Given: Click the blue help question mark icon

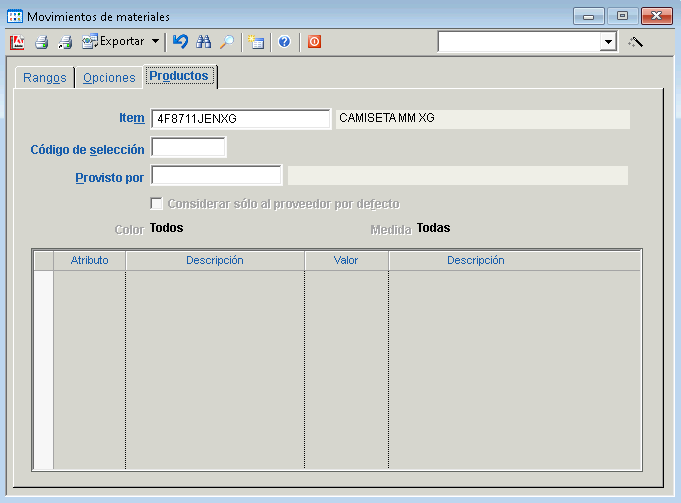Looking at the screenshot, I should click(x=284, y=42).
